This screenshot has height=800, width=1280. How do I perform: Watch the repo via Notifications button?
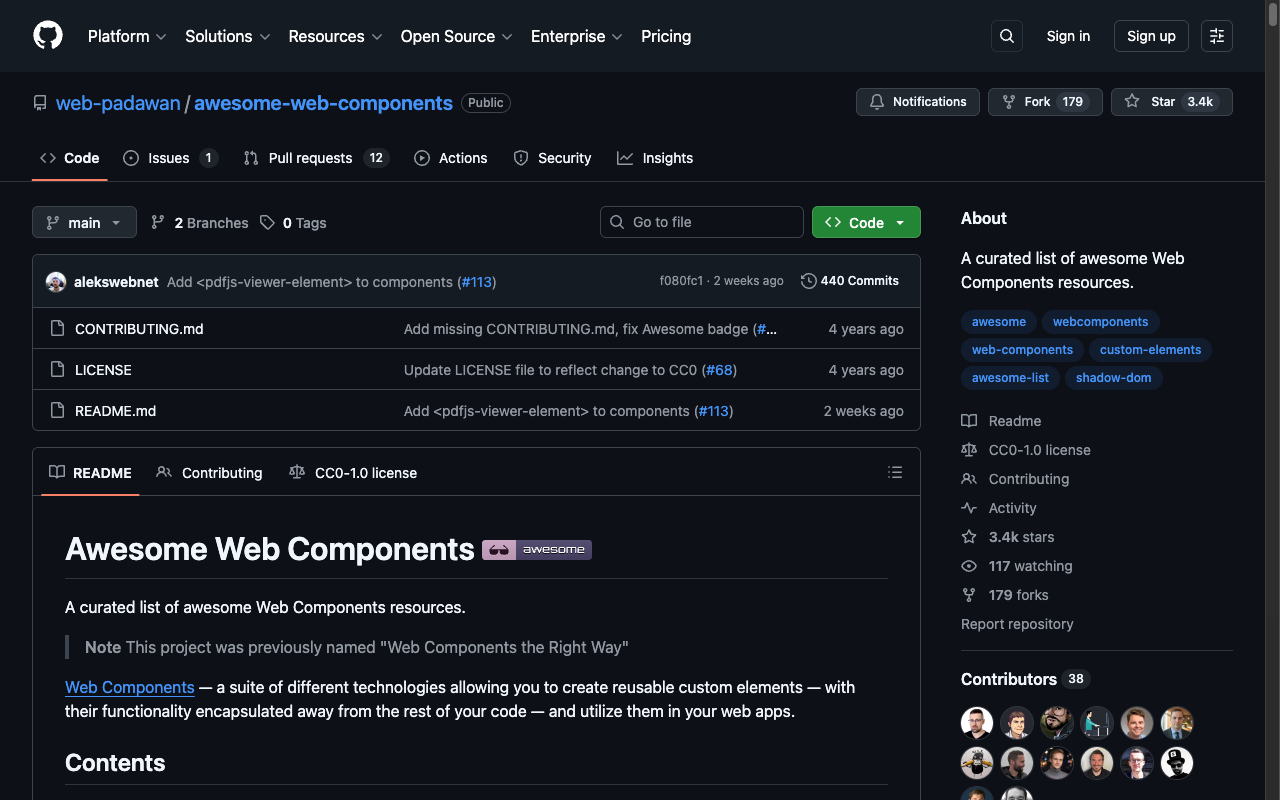917,101
